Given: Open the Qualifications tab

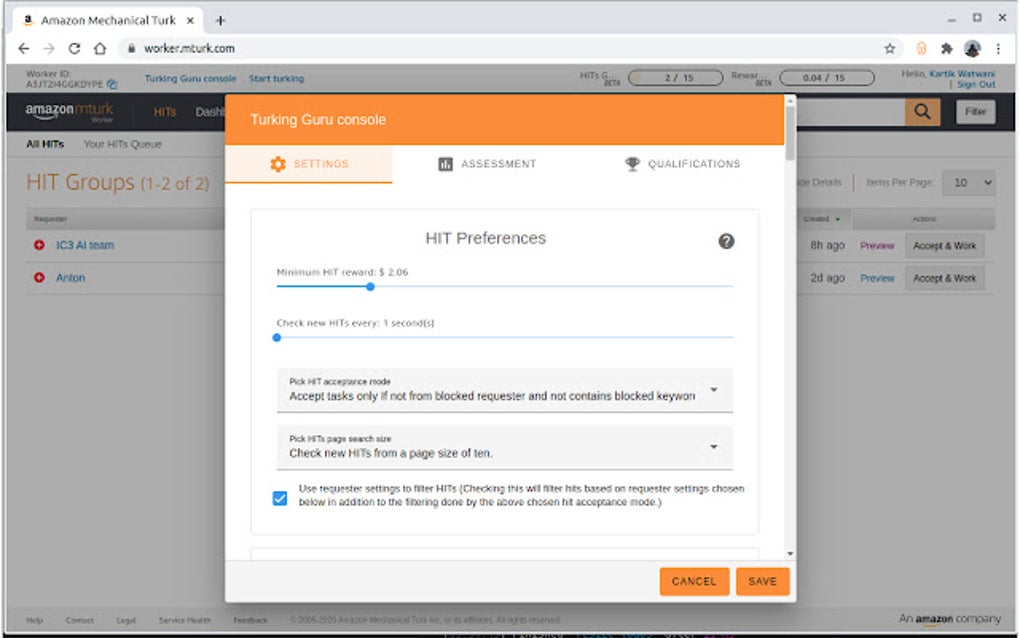Looking at the screenshot, I should click(682, 164).
